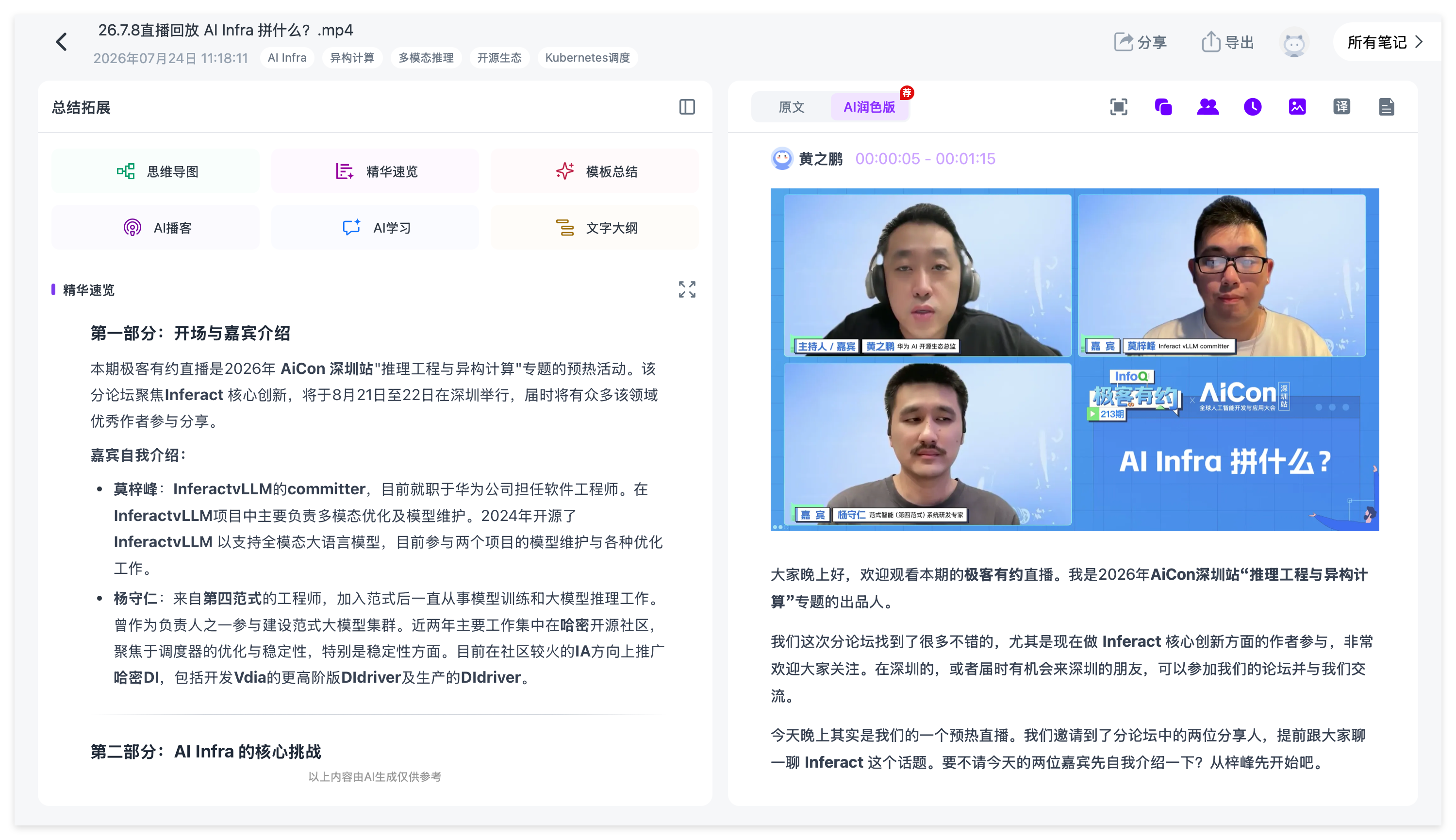Click the translate 译 icon

[1342, 107]
